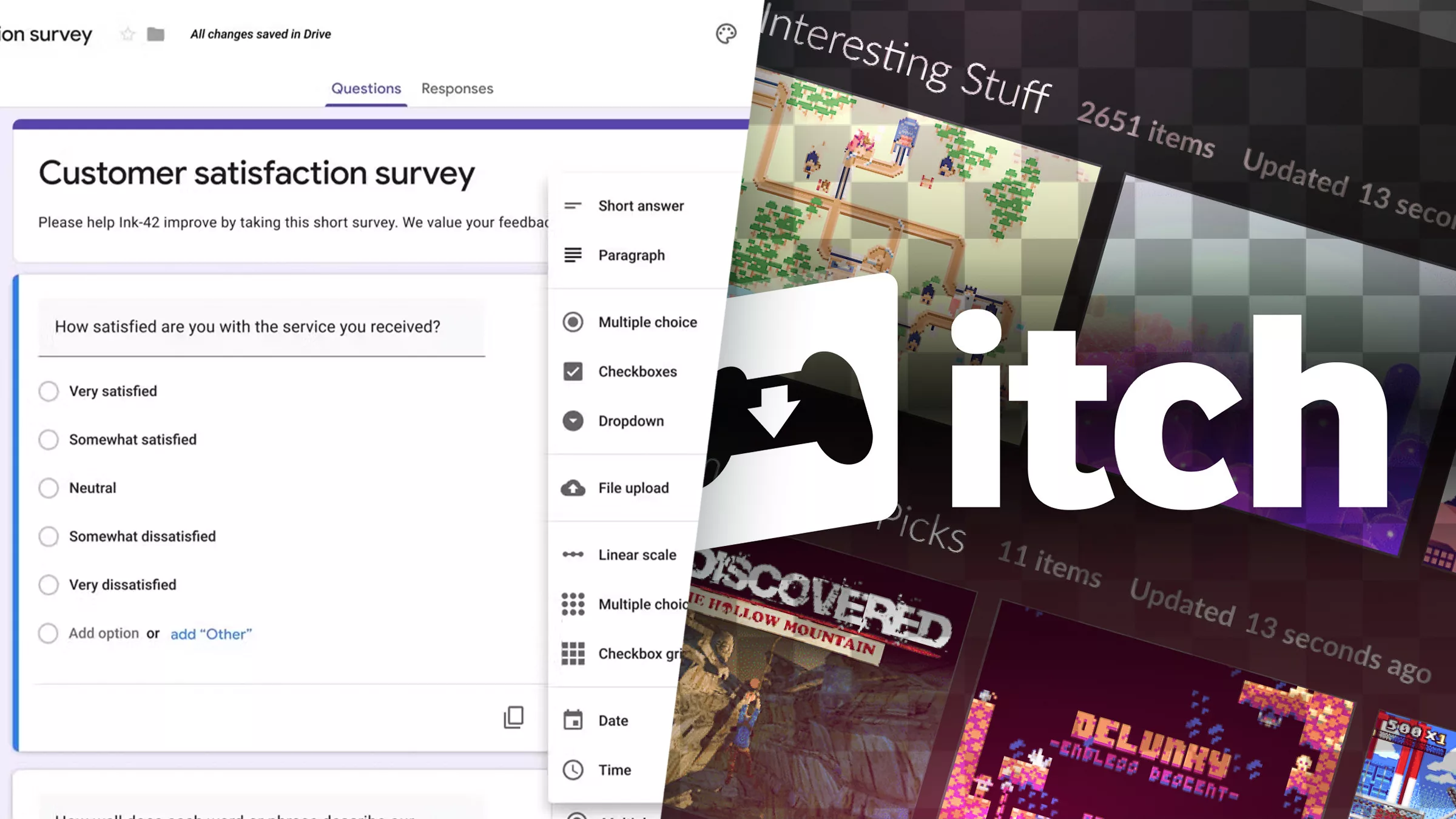1456x819 pixels.
Task: Click the add "Other" link
Action: click(211, 634)
